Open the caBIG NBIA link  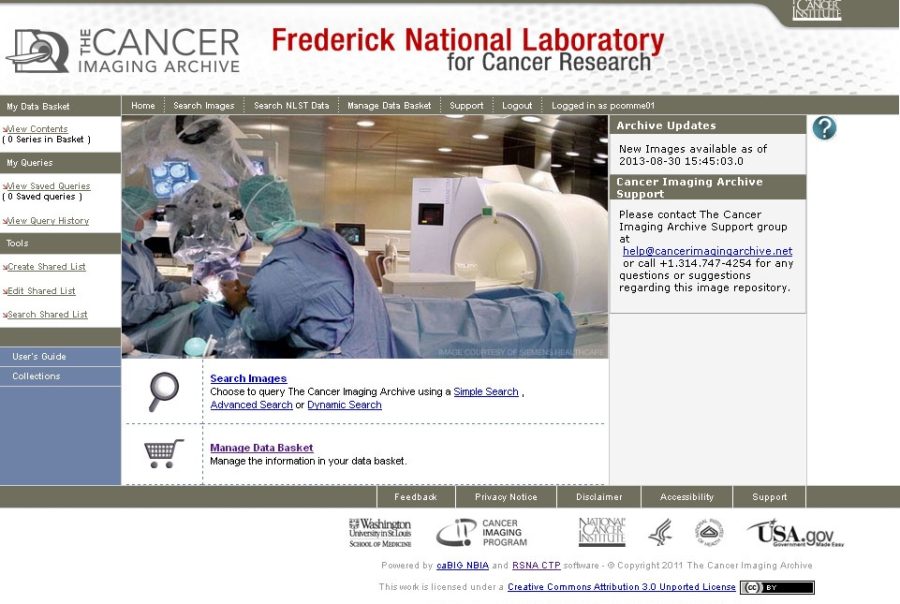[463, 566]
